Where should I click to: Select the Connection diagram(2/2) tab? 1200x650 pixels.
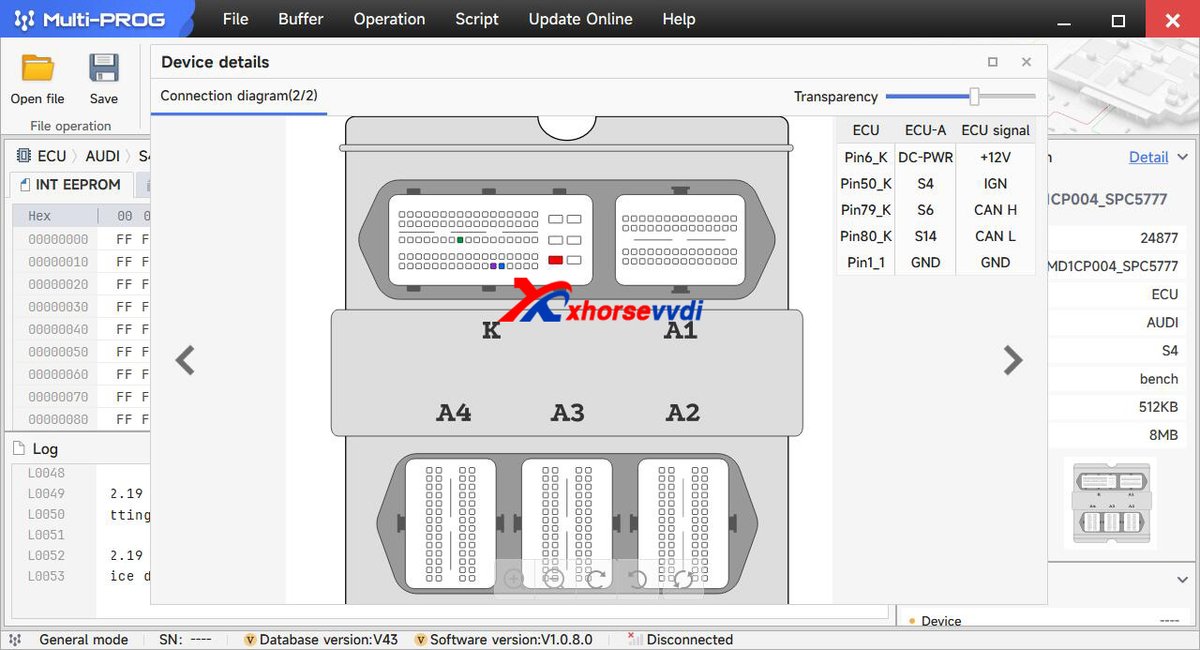[x=239, y=96]
